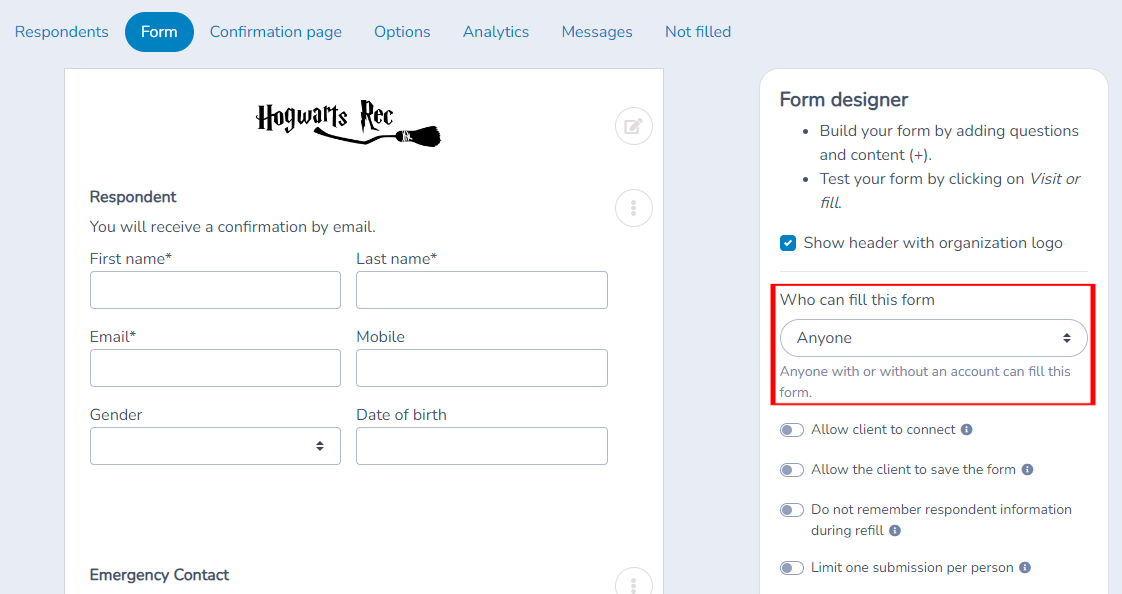The image size is (1122, 594).
Task: Click info icon beside during refill
Action: click(x=895, y=530)
